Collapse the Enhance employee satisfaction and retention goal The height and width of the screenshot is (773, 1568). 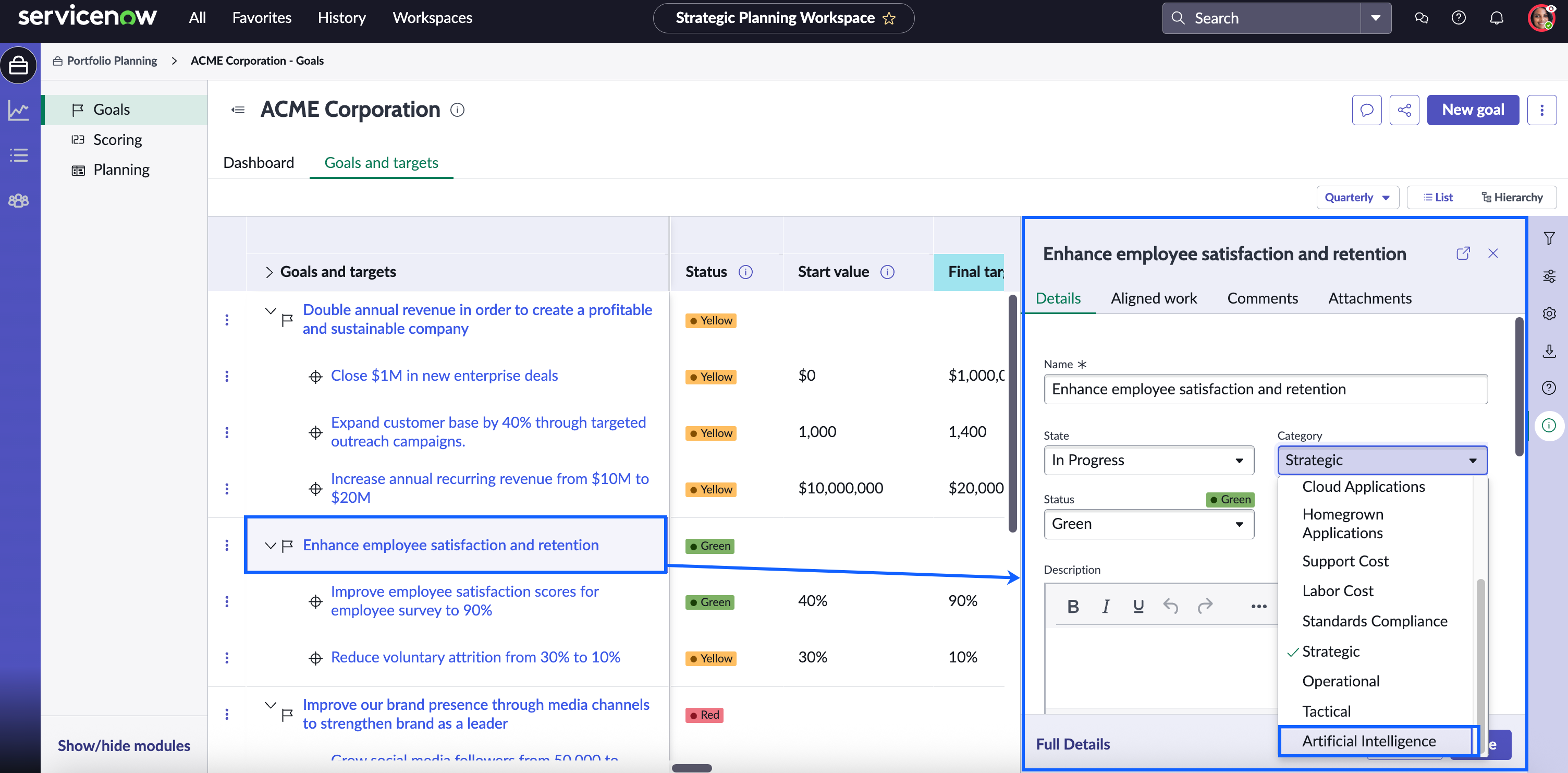pyautogui.click(x=271, y=545)
